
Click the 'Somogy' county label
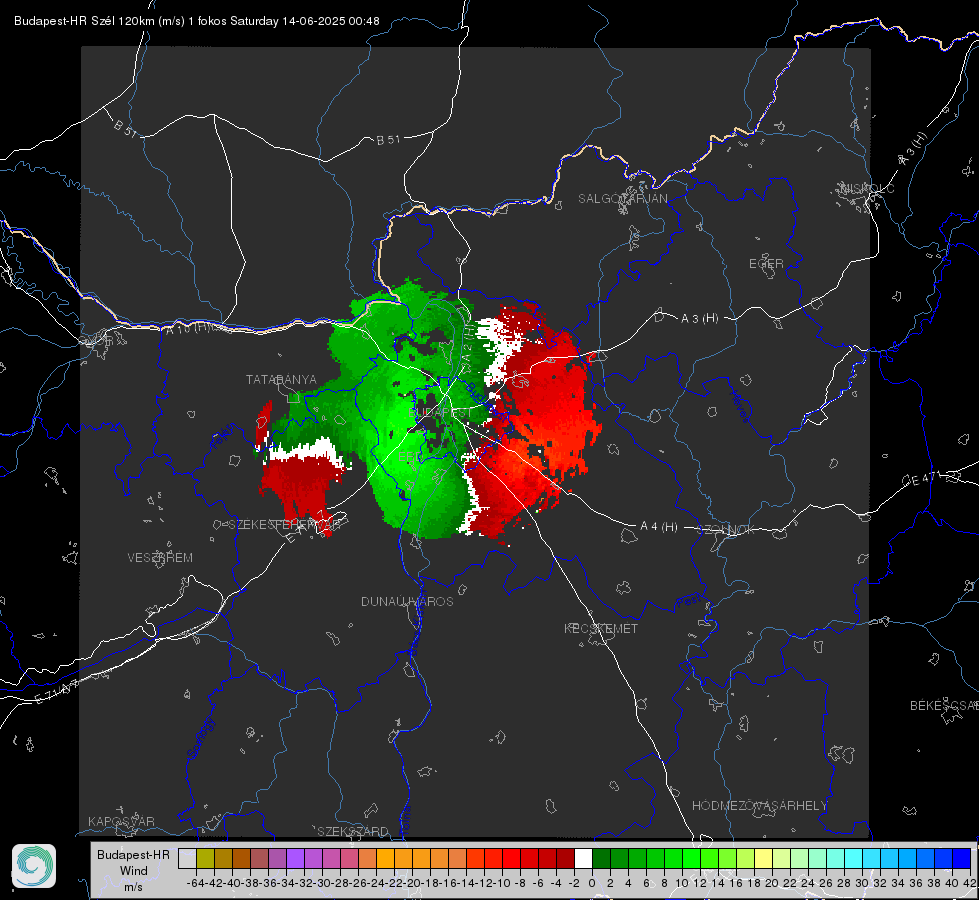[x=200, y=739]
